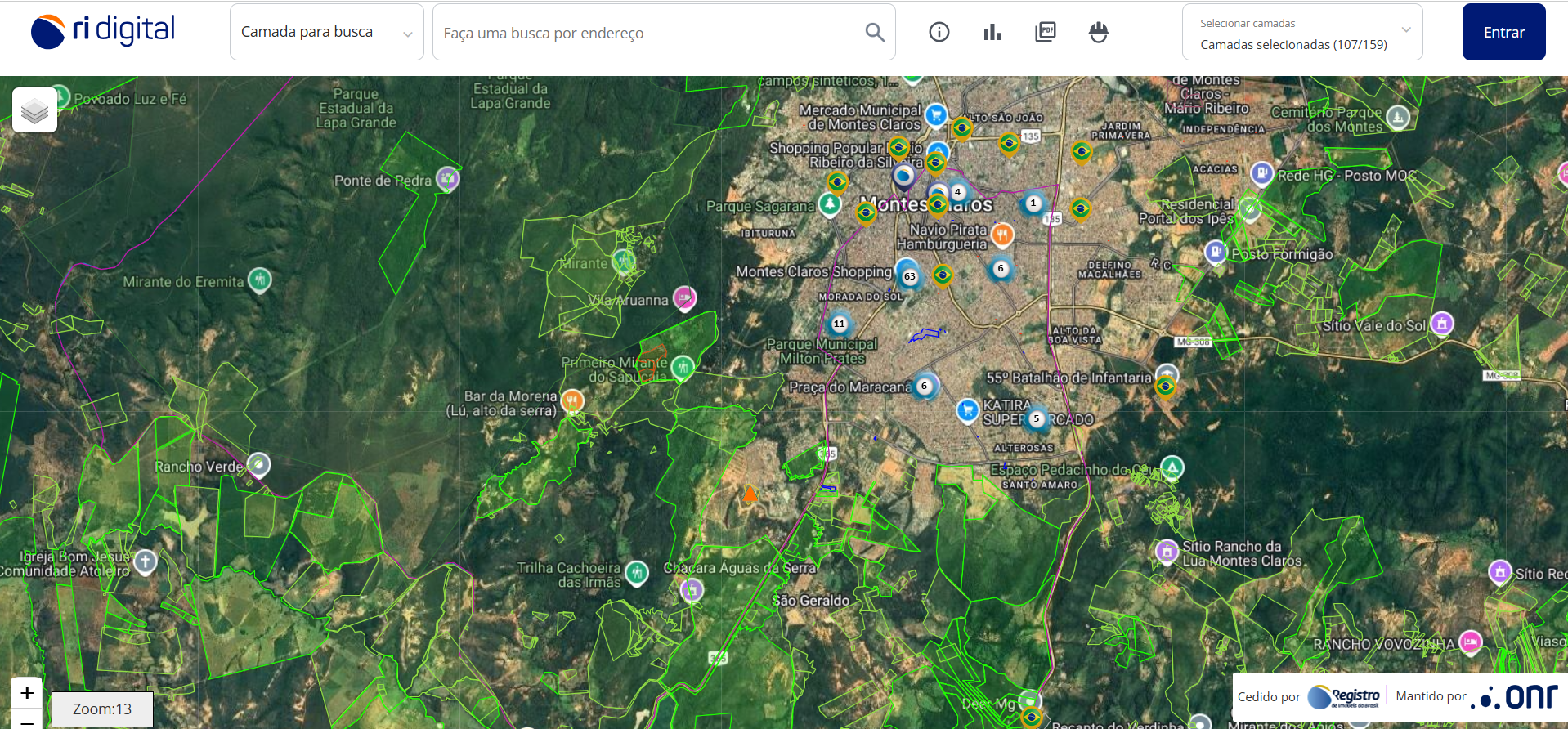
Task: Open the map layers stack button
Action: [x=34, y=110]
